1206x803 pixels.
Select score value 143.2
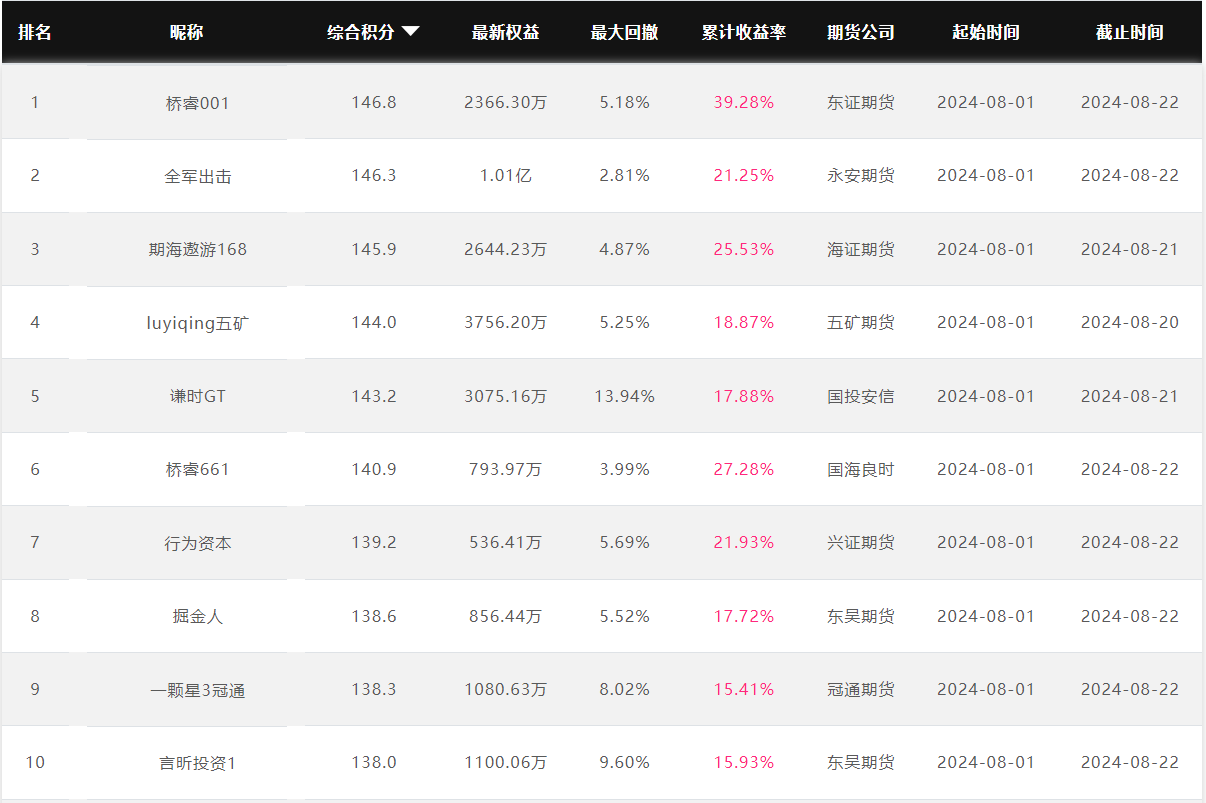(374, 396)
